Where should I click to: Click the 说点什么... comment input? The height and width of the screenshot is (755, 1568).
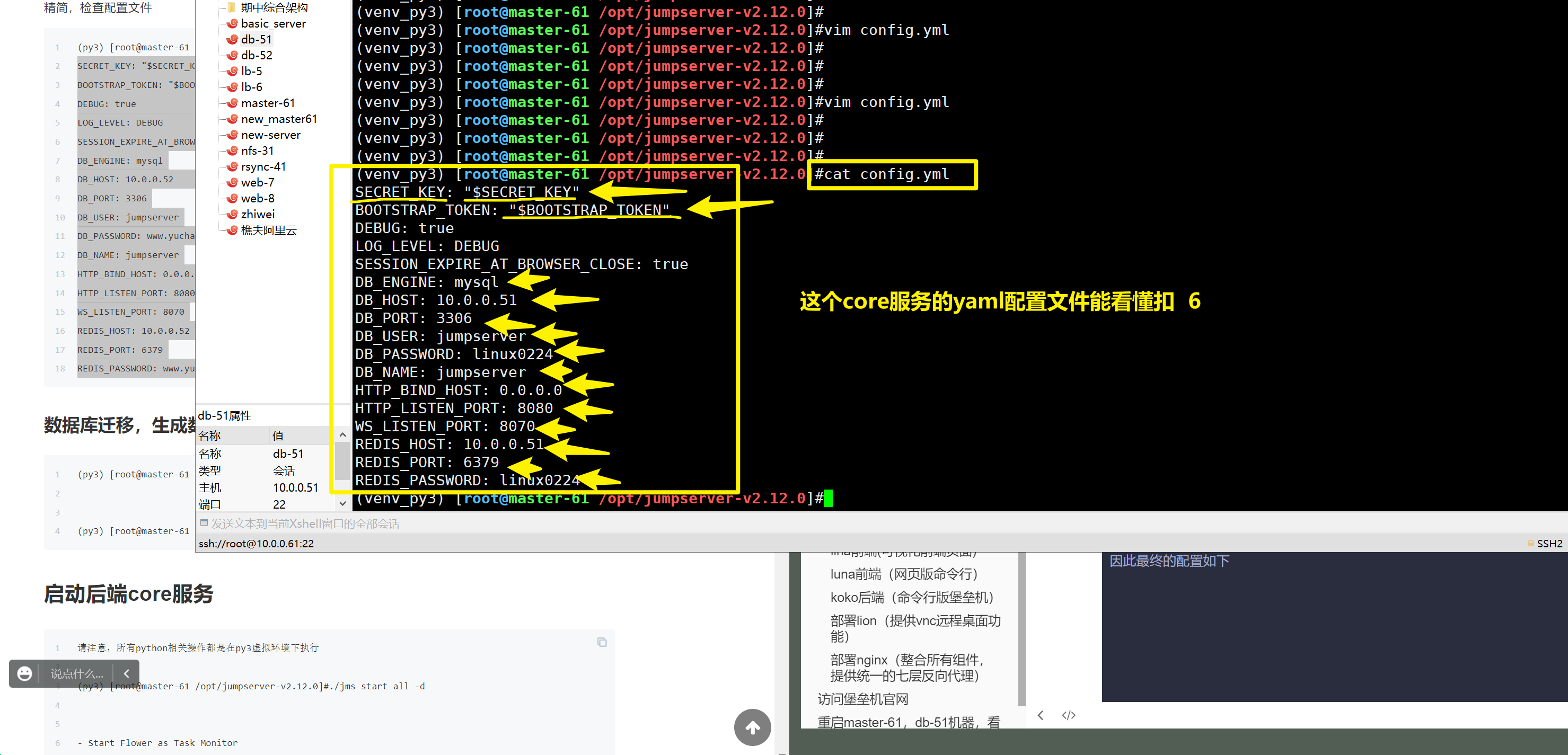tap(77, 673)
